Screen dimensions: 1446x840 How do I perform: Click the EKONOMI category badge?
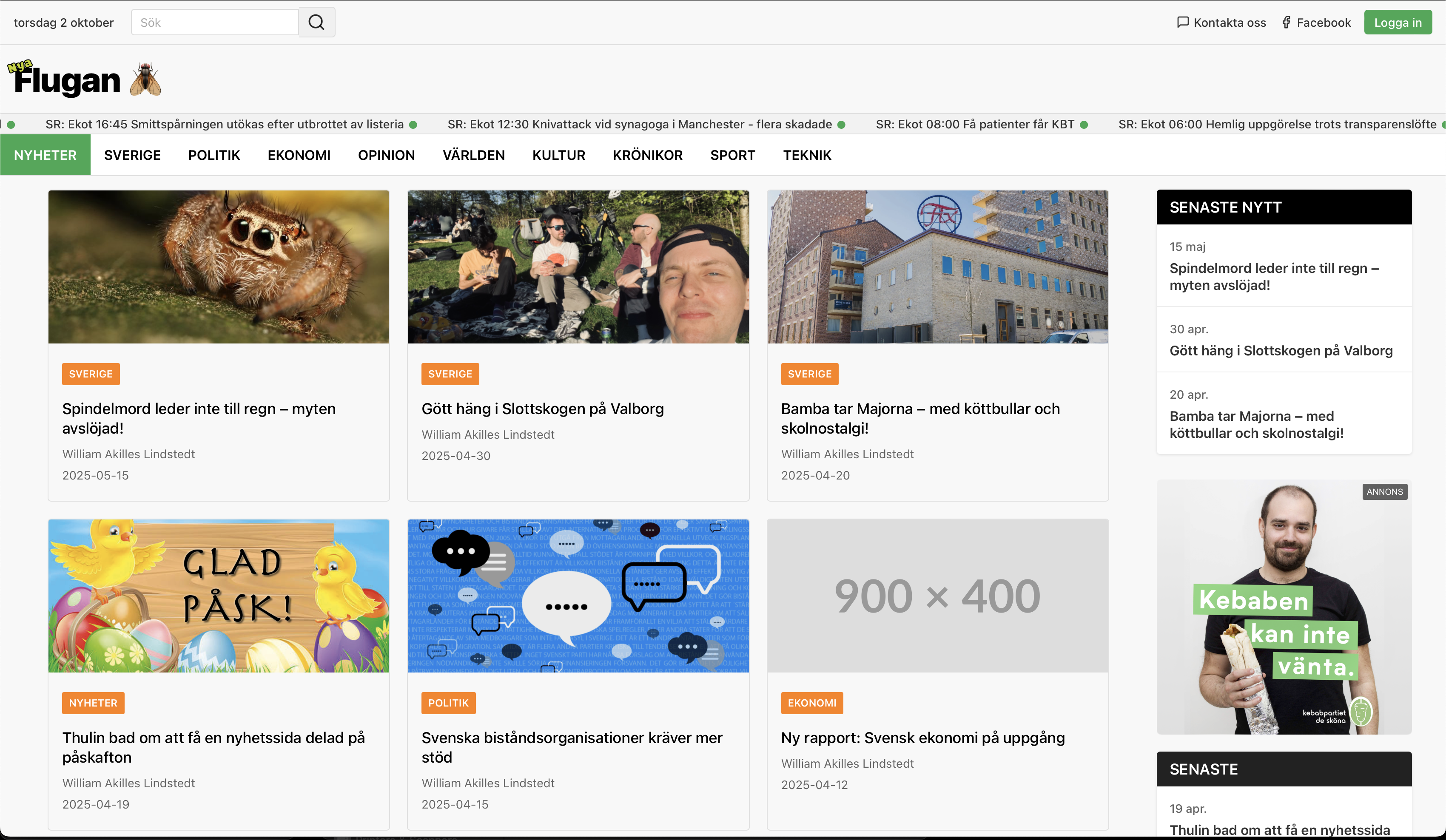811,703
